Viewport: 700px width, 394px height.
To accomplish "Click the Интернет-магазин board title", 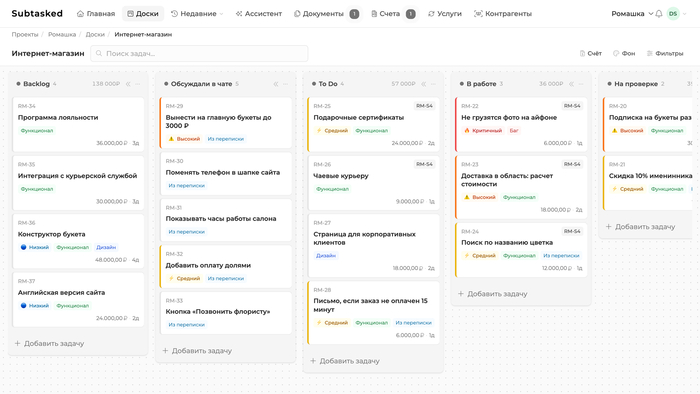I will 48,54.
